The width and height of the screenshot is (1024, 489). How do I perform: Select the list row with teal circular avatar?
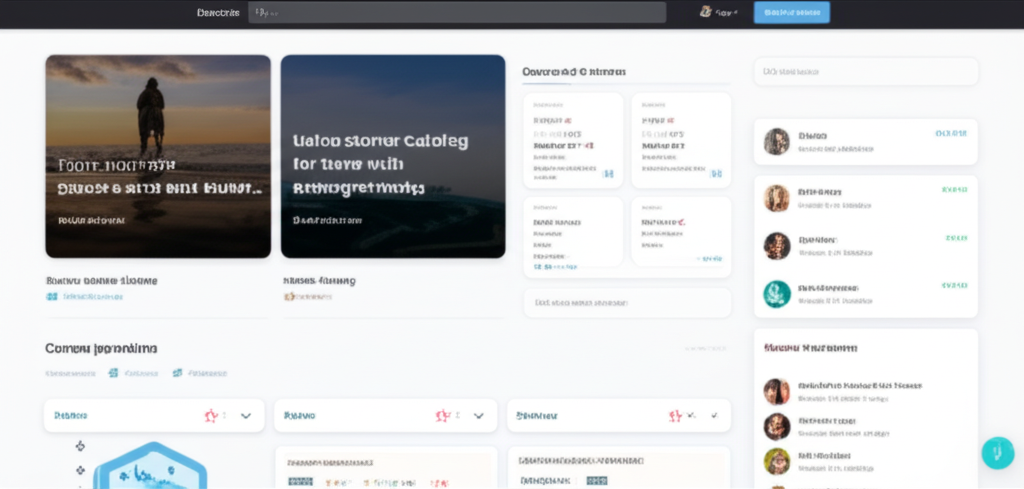click(866, 294)
